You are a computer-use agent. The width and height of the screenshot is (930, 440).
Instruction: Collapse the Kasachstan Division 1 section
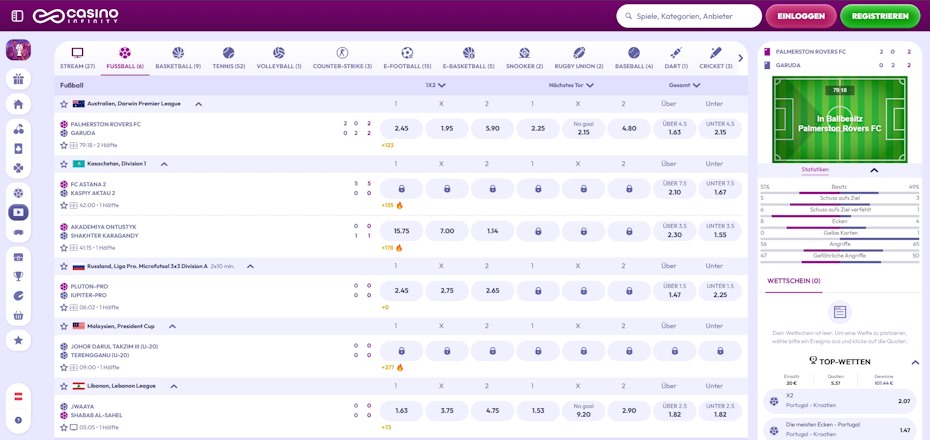pos(164,164)
